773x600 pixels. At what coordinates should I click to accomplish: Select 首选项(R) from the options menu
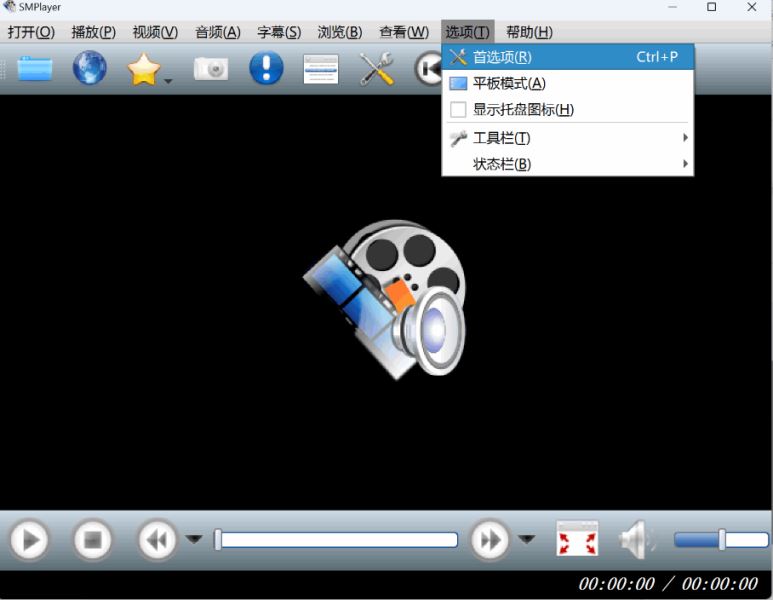coord(568,57)
